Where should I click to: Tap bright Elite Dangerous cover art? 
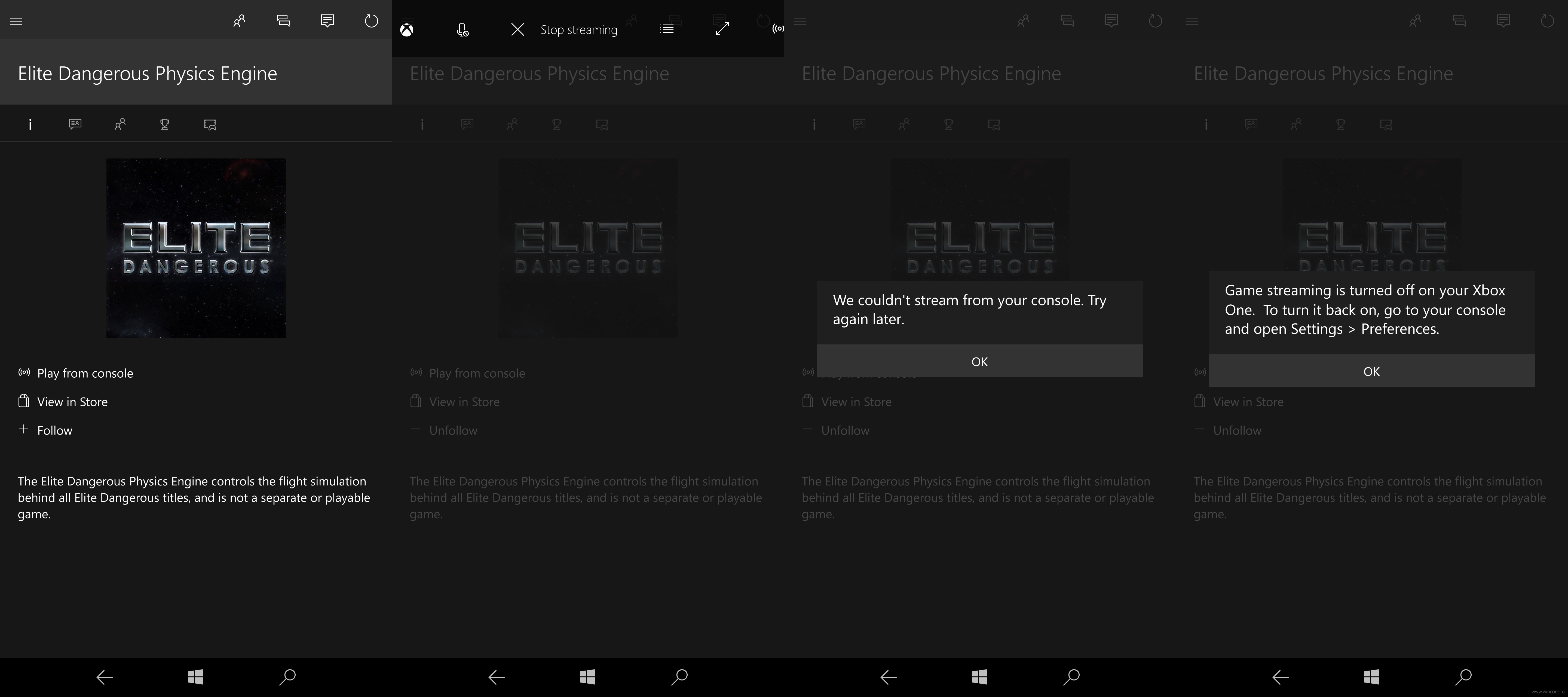tap(196, 248)
